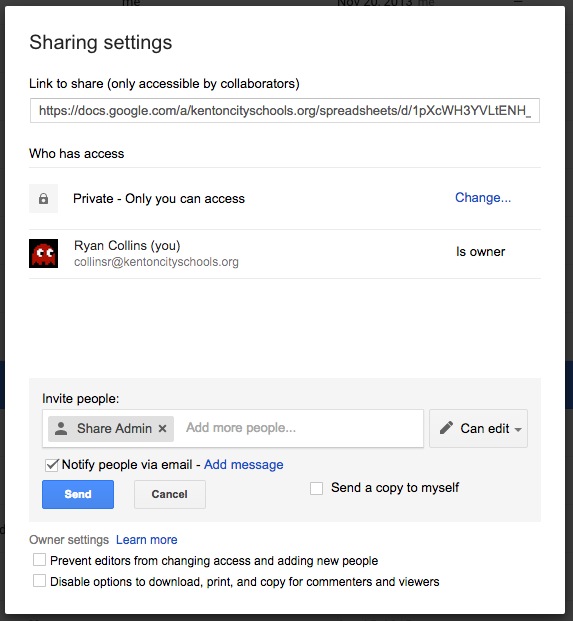Click the person icon in Share Admin chip
Viewport: 573px width, 621px height.
click(x=61, y=429)
